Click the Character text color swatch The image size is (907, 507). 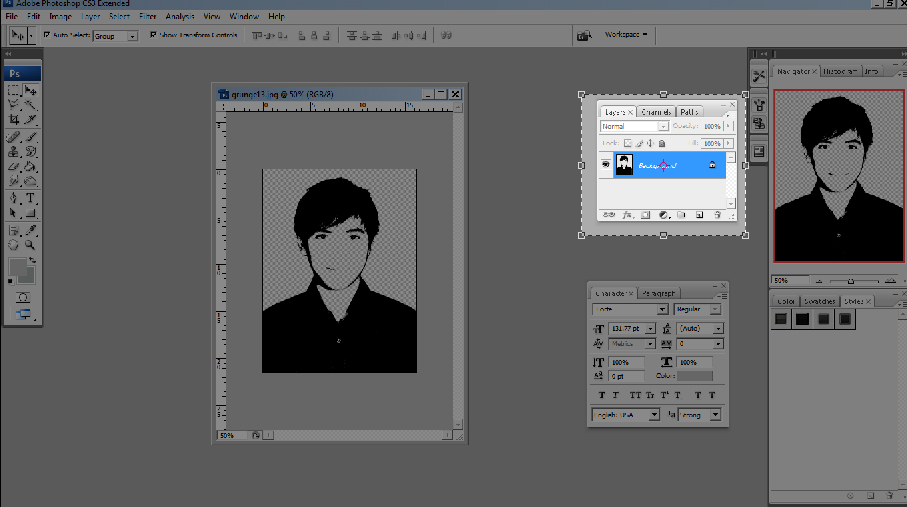(x=694, y=376)
